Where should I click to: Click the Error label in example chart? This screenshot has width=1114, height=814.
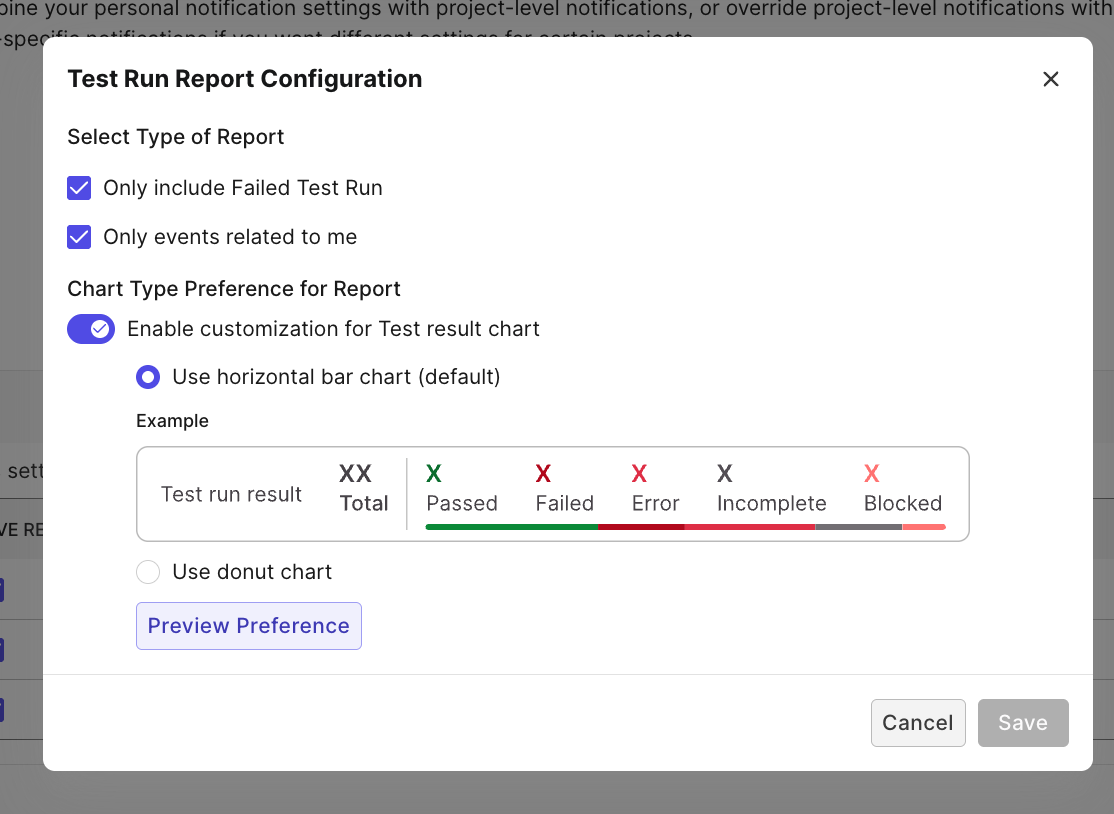point(656,503)
